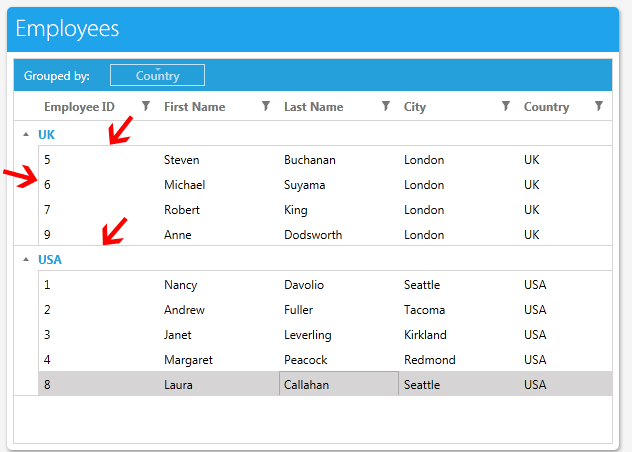Collapse the USA group
The height and width of the screenshot is (452, 632).
tap(25, 259)
